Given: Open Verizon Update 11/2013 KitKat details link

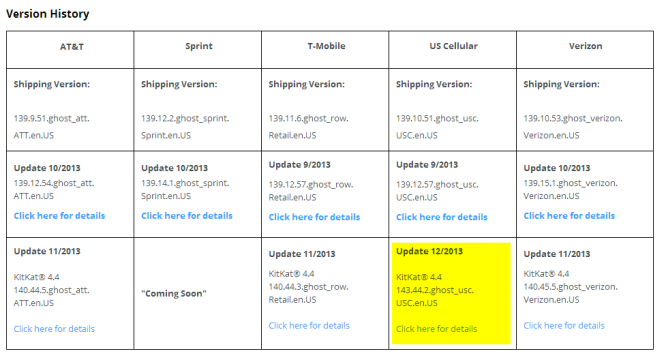Looking at the screenshot, I should click(x=564, y=326).
